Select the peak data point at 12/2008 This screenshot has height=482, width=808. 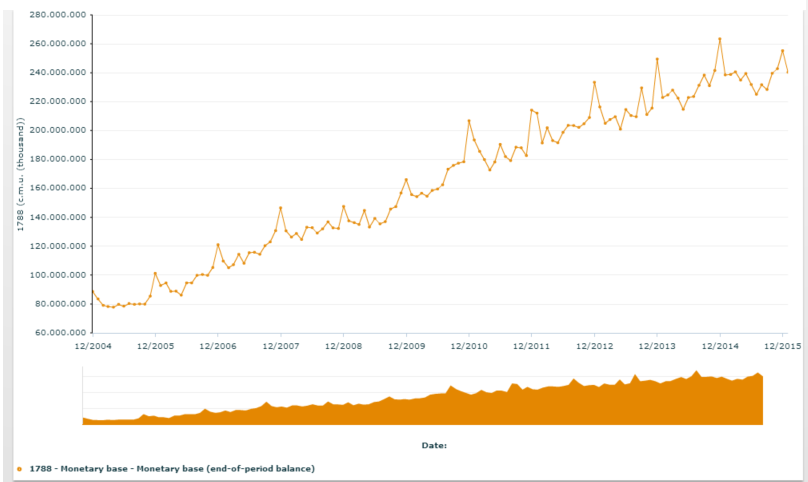pyautogui.click(x=344, y=206)
